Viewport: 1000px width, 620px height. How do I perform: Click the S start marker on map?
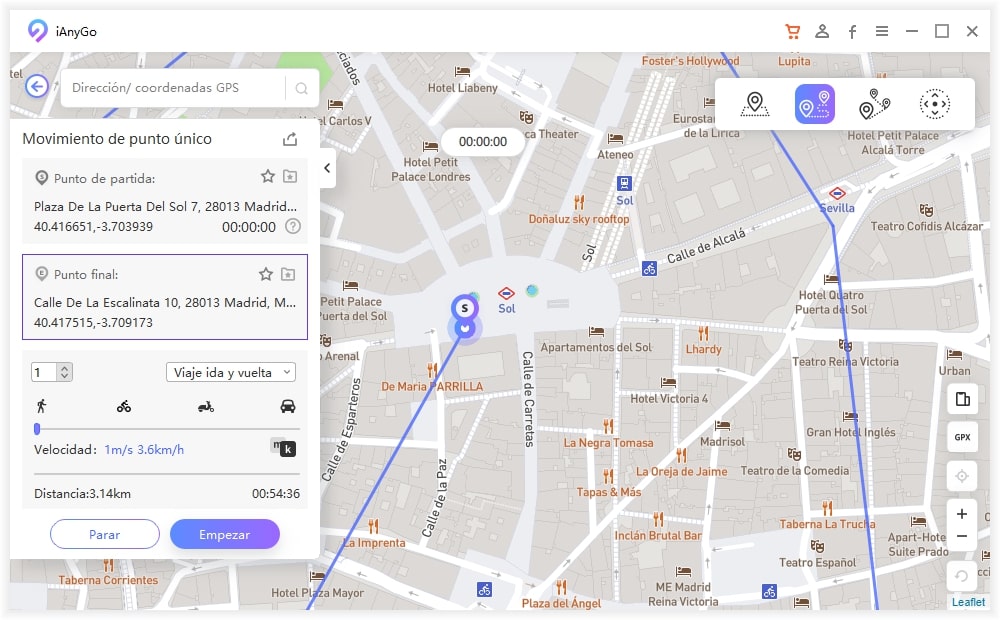(465, 308)
